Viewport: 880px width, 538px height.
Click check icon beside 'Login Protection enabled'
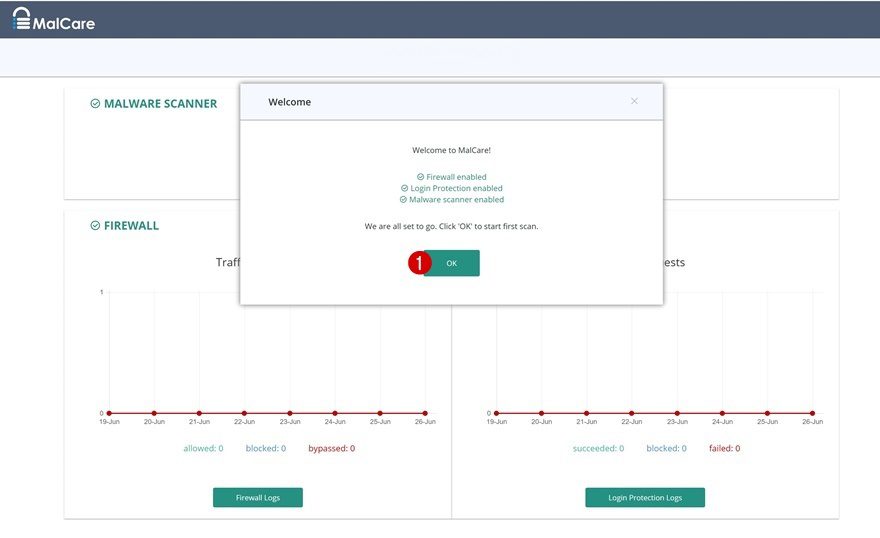[405, 188]
